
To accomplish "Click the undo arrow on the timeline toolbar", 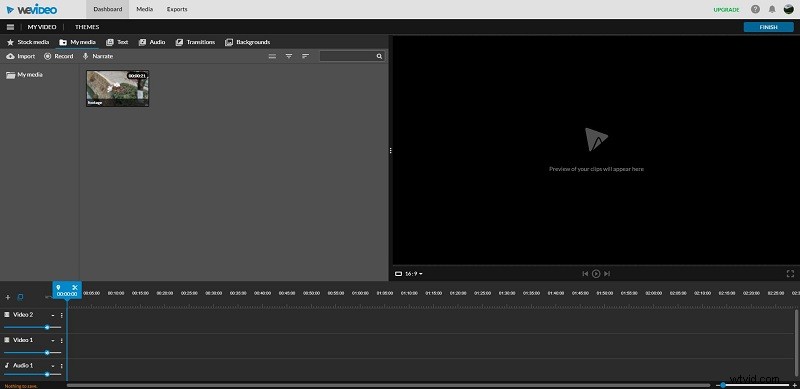I will [47, 297].
